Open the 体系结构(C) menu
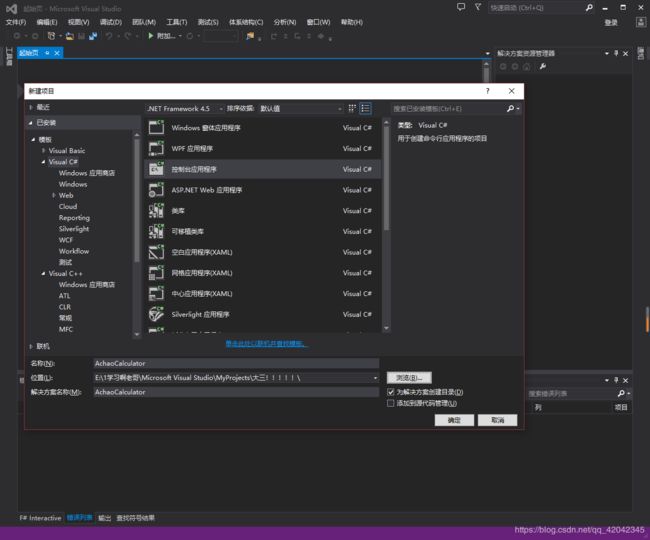The image size is (650, 540). pos(246,22)
